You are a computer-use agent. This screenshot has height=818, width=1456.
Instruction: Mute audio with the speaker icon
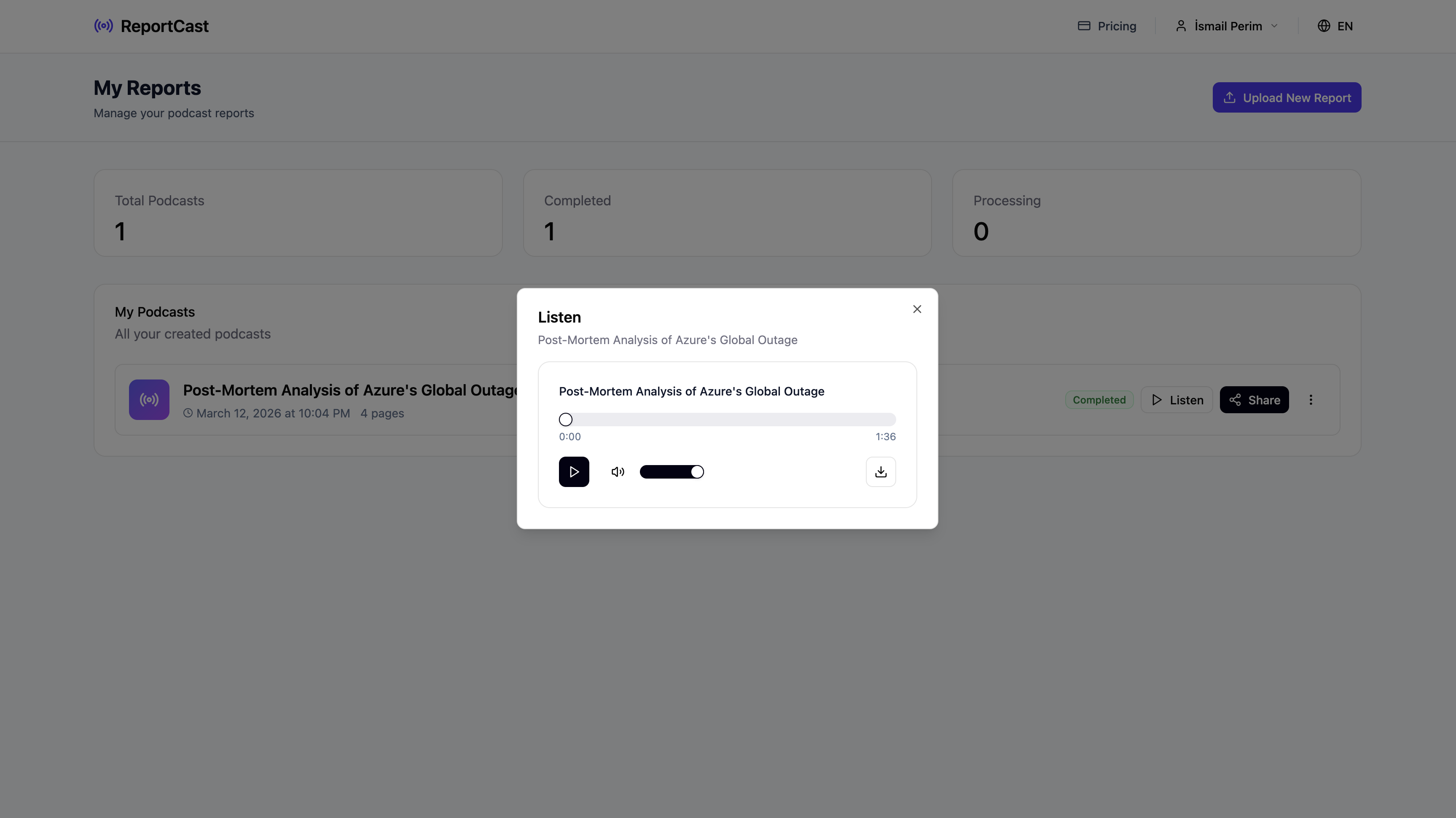pos(617,471)
